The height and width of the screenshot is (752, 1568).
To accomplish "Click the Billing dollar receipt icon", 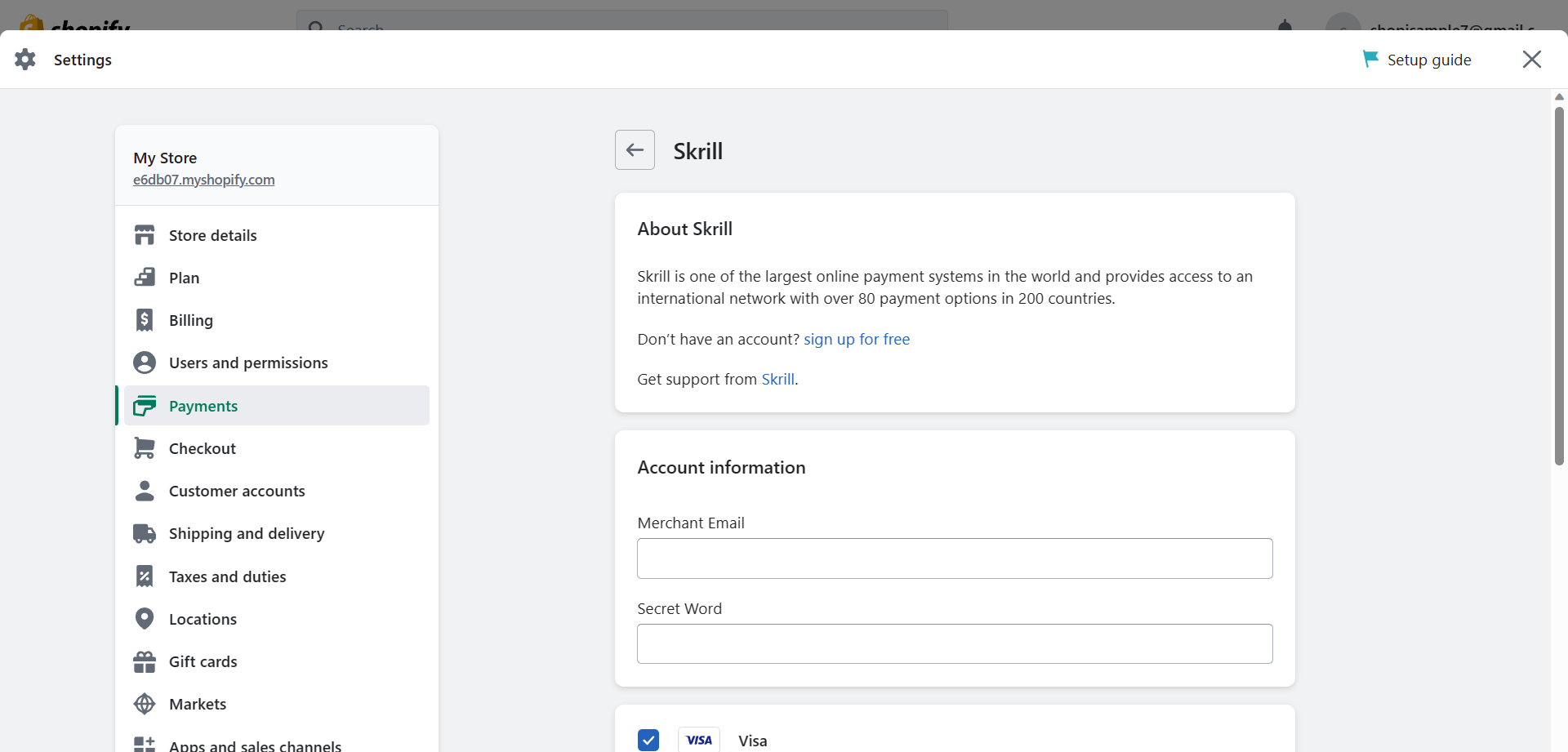I will (145, 320).
